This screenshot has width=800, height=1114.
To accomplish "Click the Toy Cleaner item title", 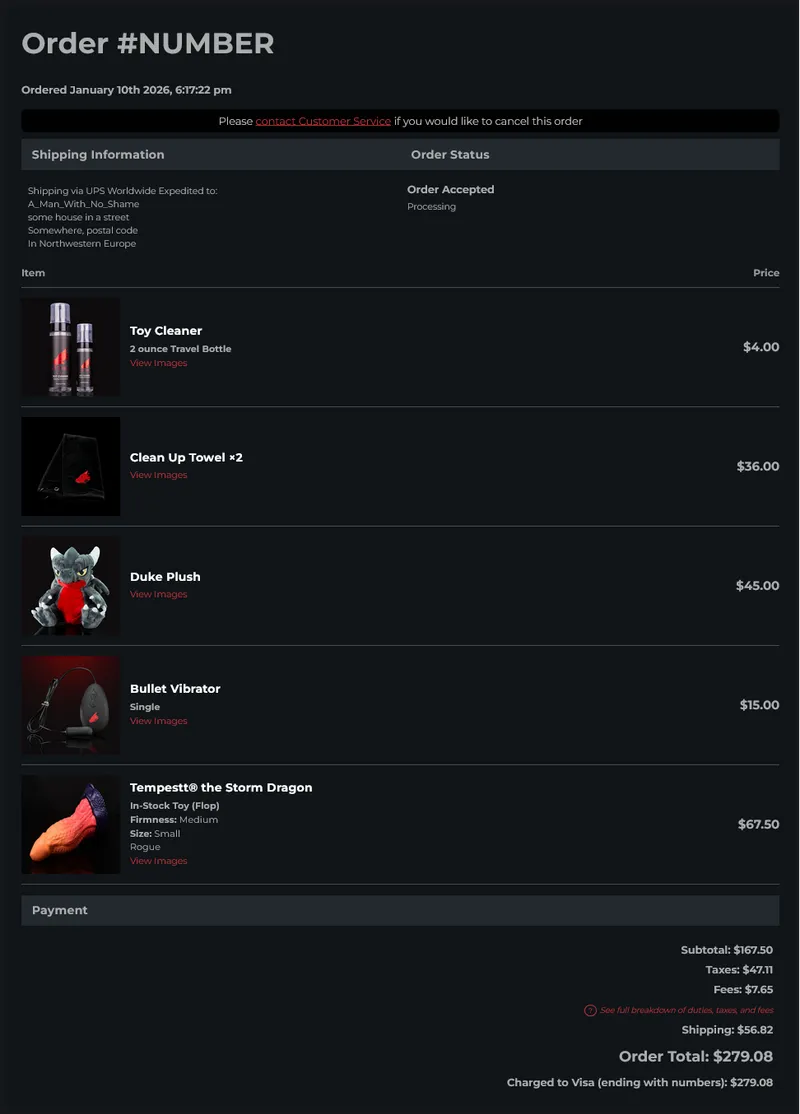I will (166, 331).
